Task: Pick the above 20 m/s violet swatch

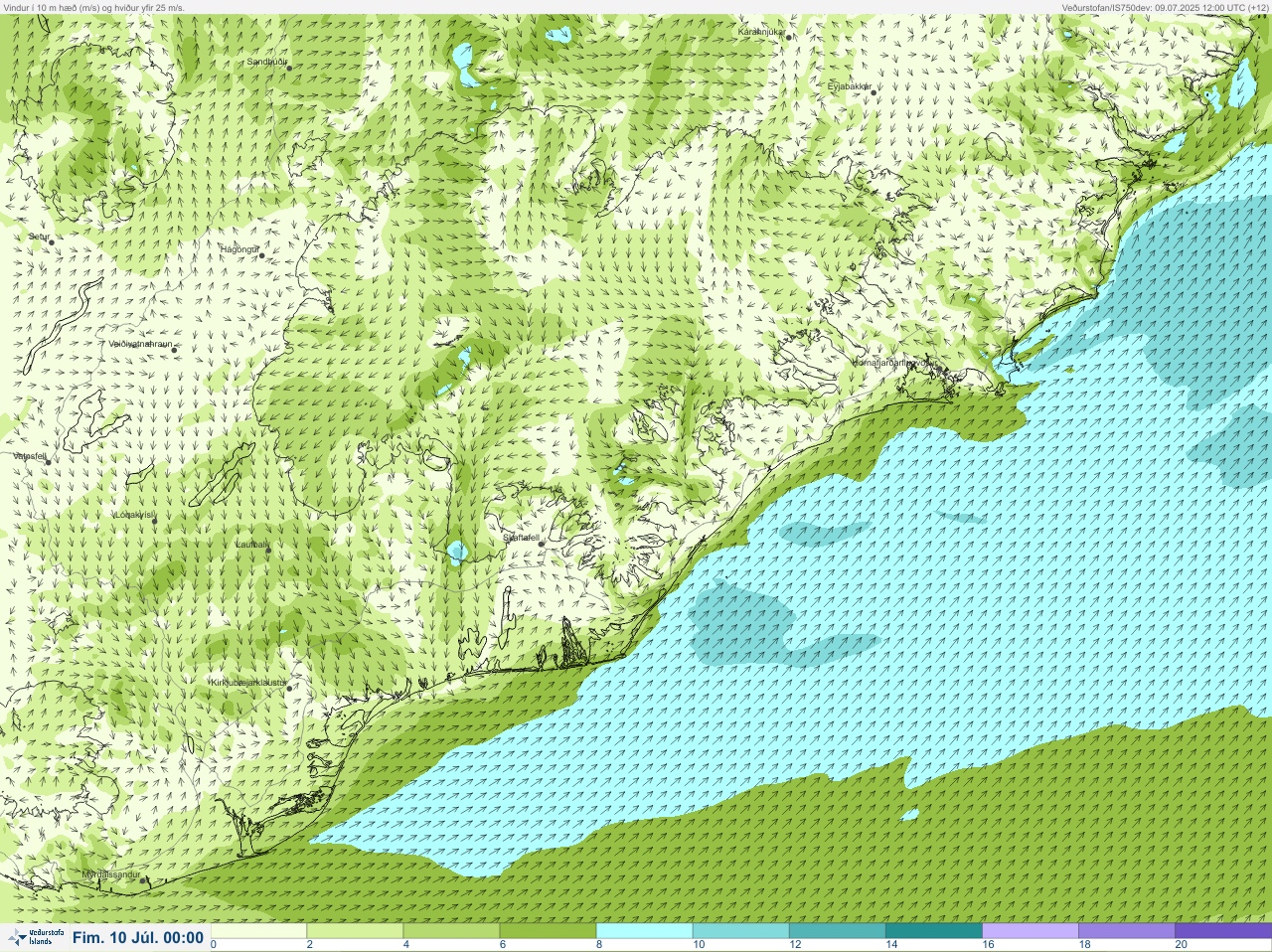Action: (x=1222, y=931)
